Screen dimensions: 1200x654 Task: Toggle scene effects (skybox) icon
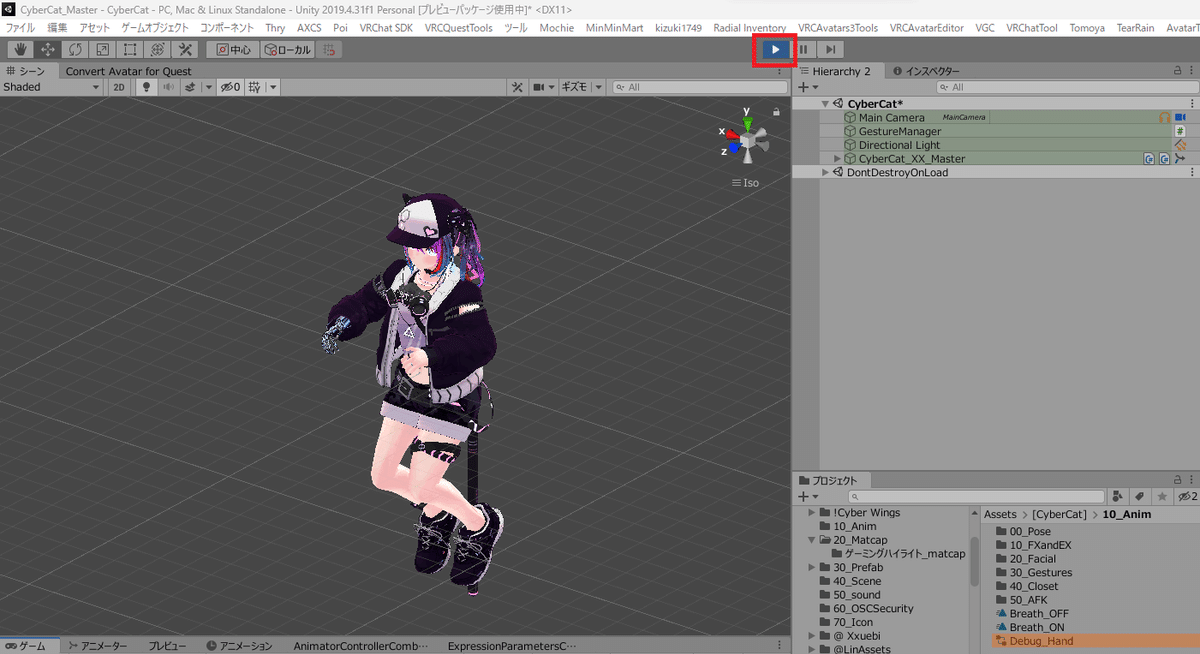(x=191, y=87)
